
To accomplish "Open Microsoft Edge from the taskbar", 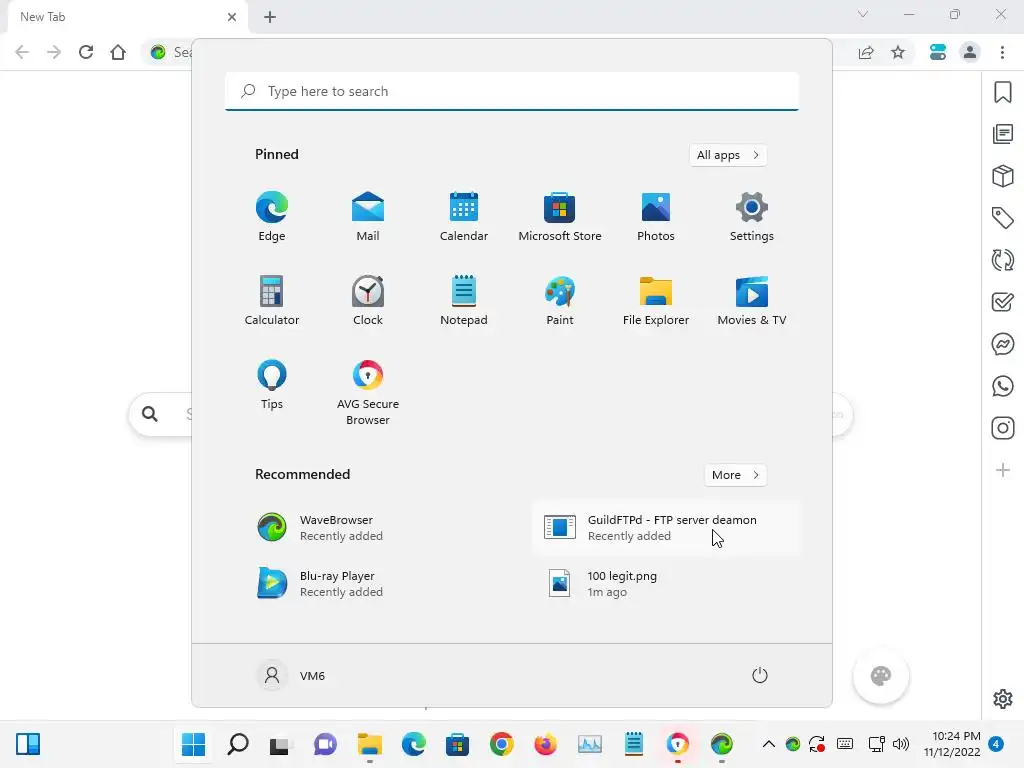I will (413, 744).
